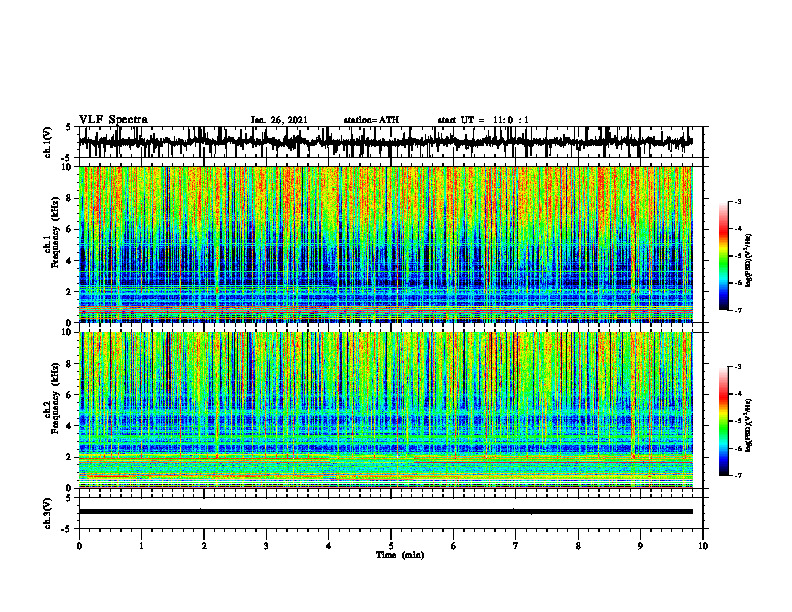The height and width of the screenshot is (612, 792).
Task: Click the time axis tick label "6"
Action: pos(454,546)
